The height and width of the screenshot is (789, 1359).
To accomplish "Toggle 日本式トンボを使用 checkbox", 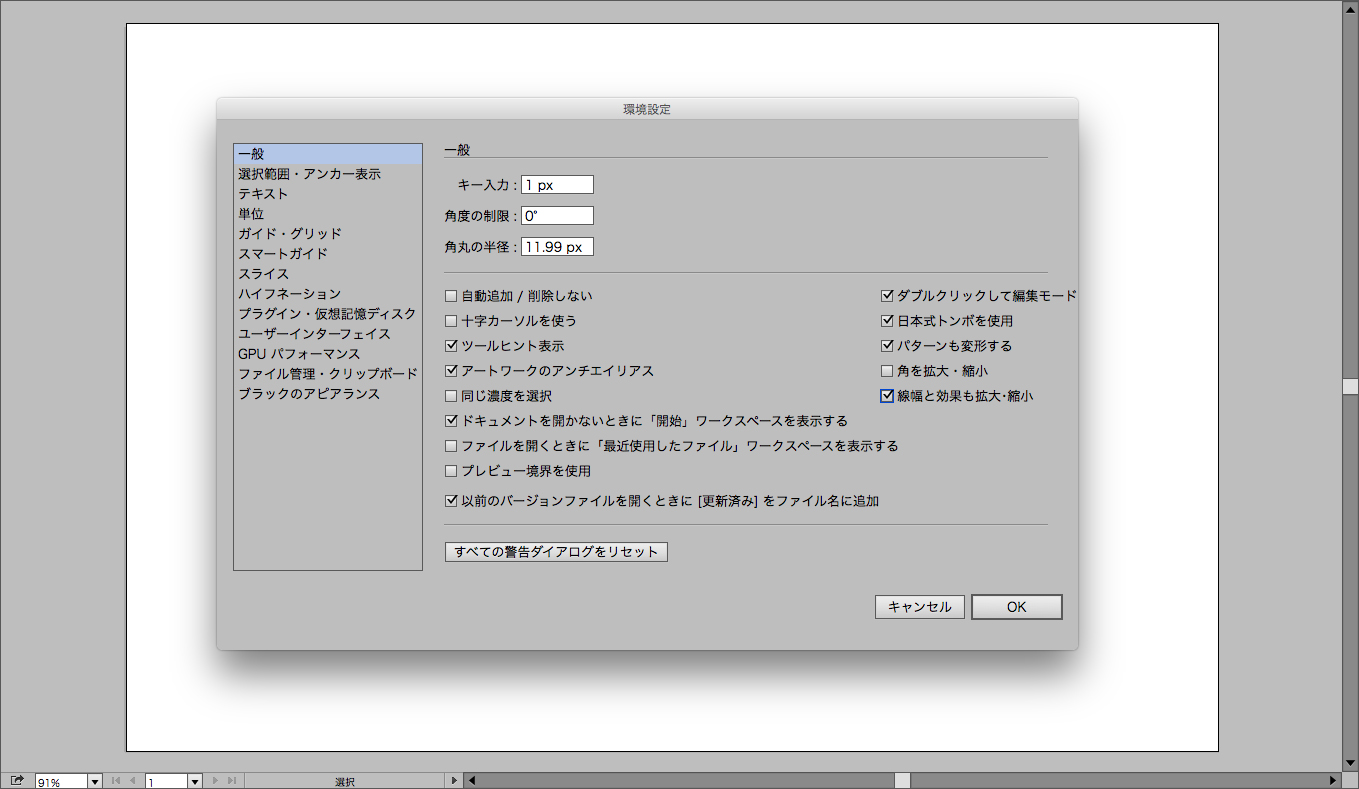I will tap(887, 321).
